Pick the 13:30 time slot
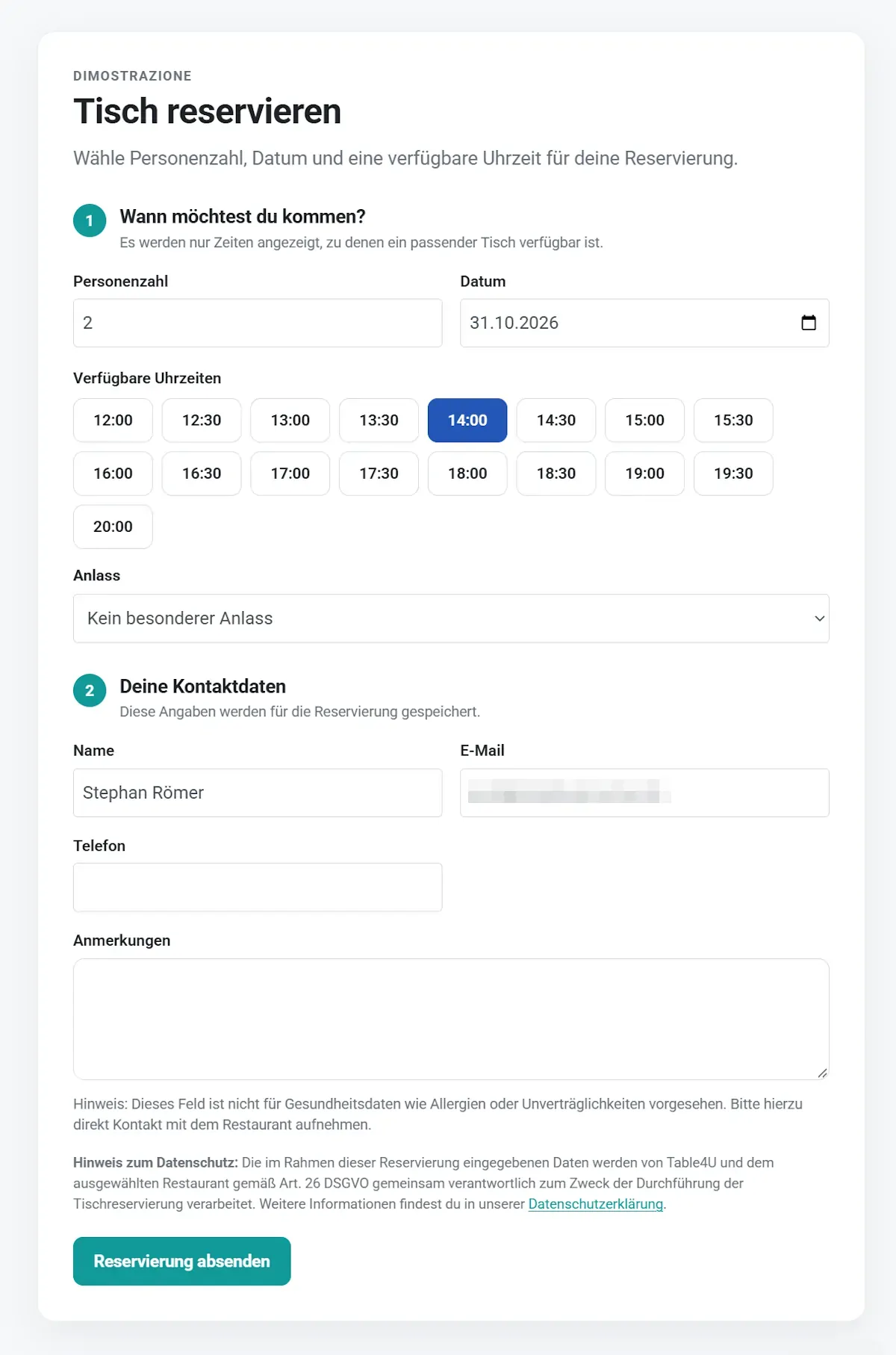 coord(379,421)
